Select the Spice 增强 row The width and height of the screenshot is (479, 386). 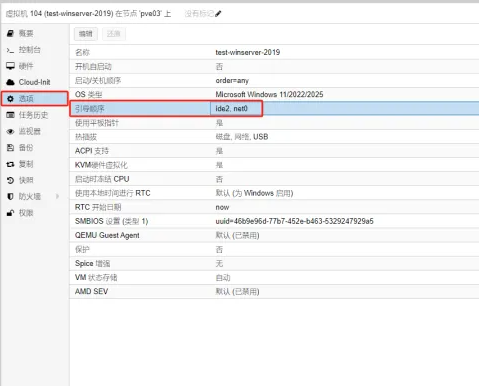click(x=274, y=263)
